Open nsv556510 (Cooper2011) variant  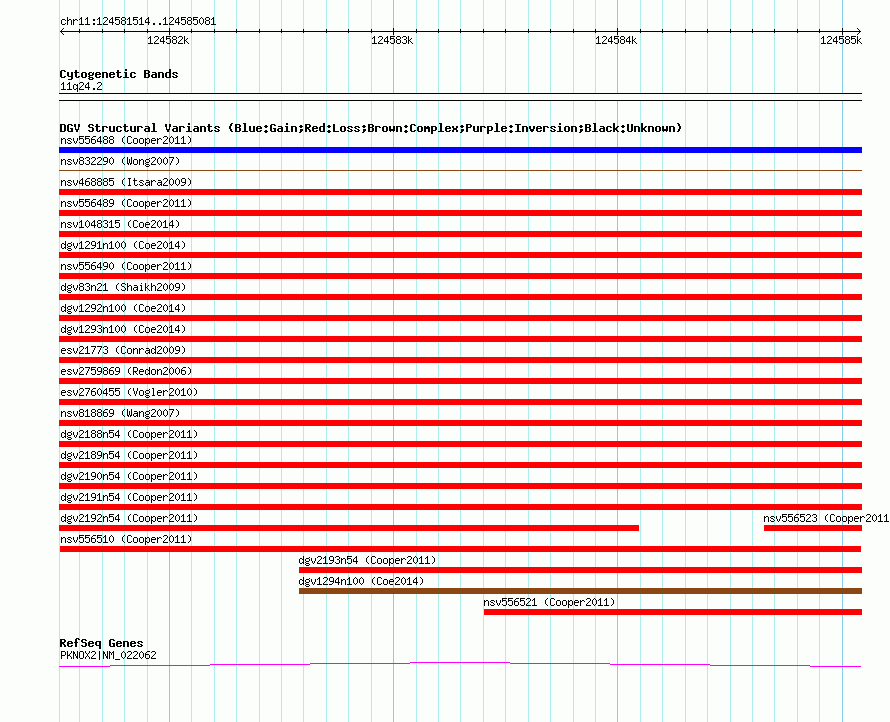(126, 539)
